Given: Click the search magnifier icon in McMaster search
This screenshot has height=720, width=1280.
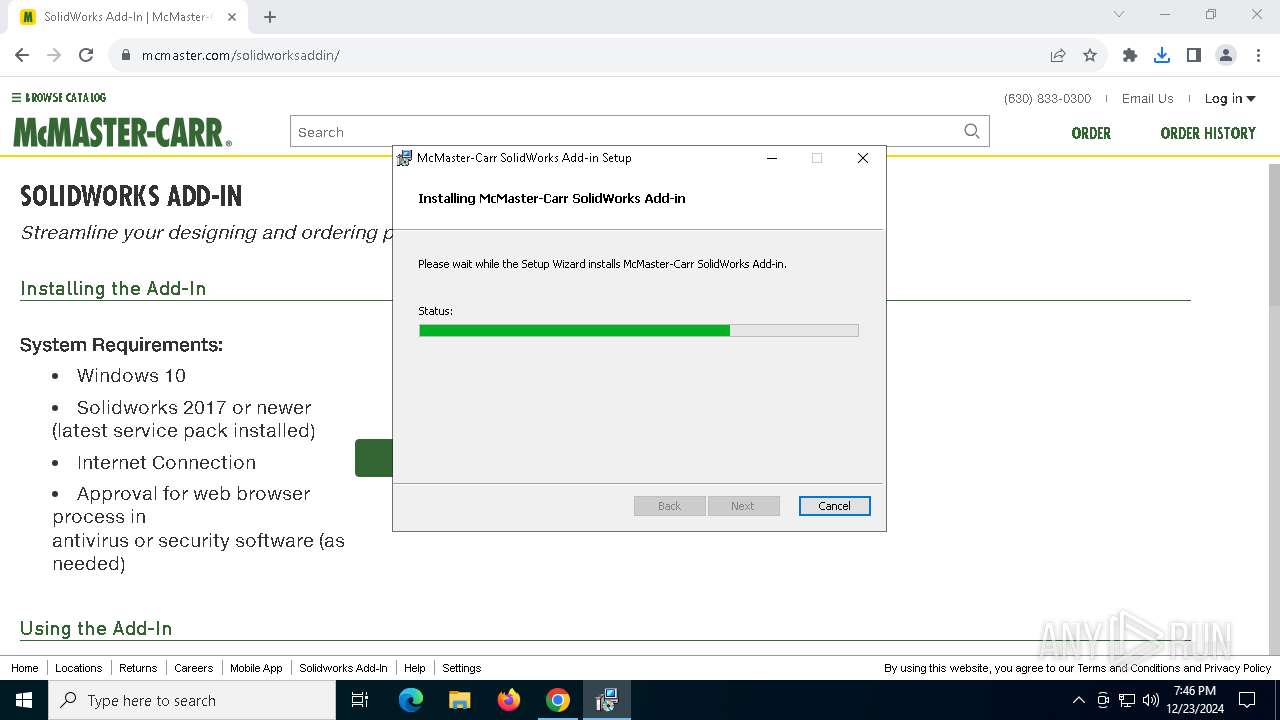Looking at the screenshot, I should tap(972, 131).
